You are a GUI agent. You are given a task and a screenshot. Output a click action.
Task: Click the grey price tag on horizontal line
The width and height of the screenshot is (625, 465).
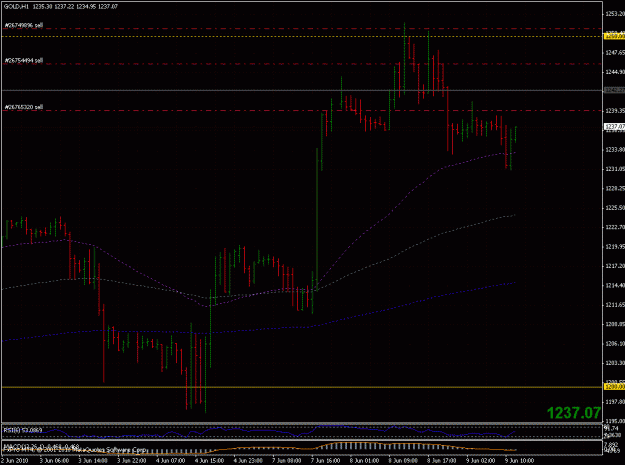click(x=615, y=90)
